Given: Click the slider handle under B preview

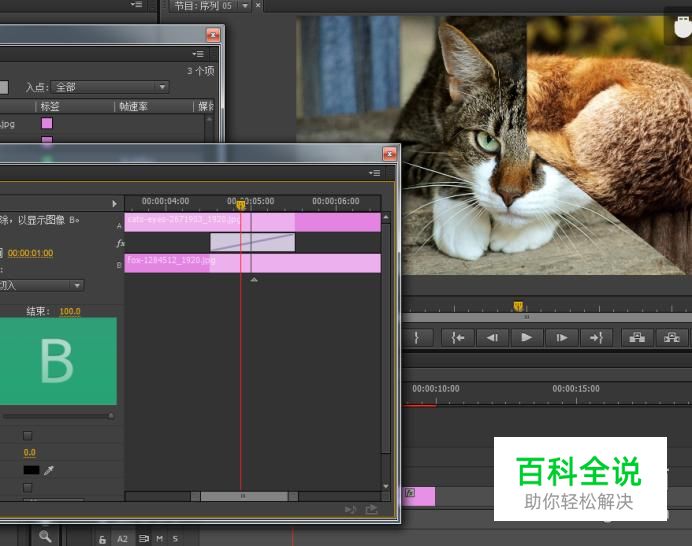Looking at the screenshot, I should [x=111, y=416].
